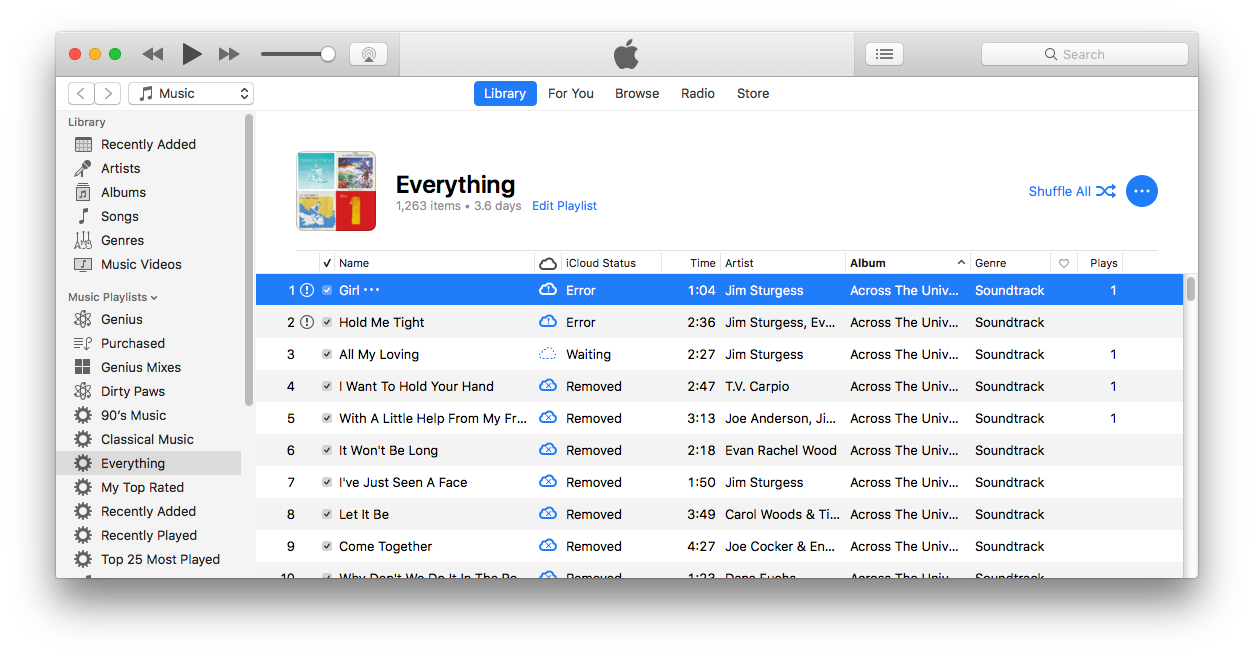
Task: Open Albums in the sidebar
Action: pyautogui.click(x=123, y=192)
